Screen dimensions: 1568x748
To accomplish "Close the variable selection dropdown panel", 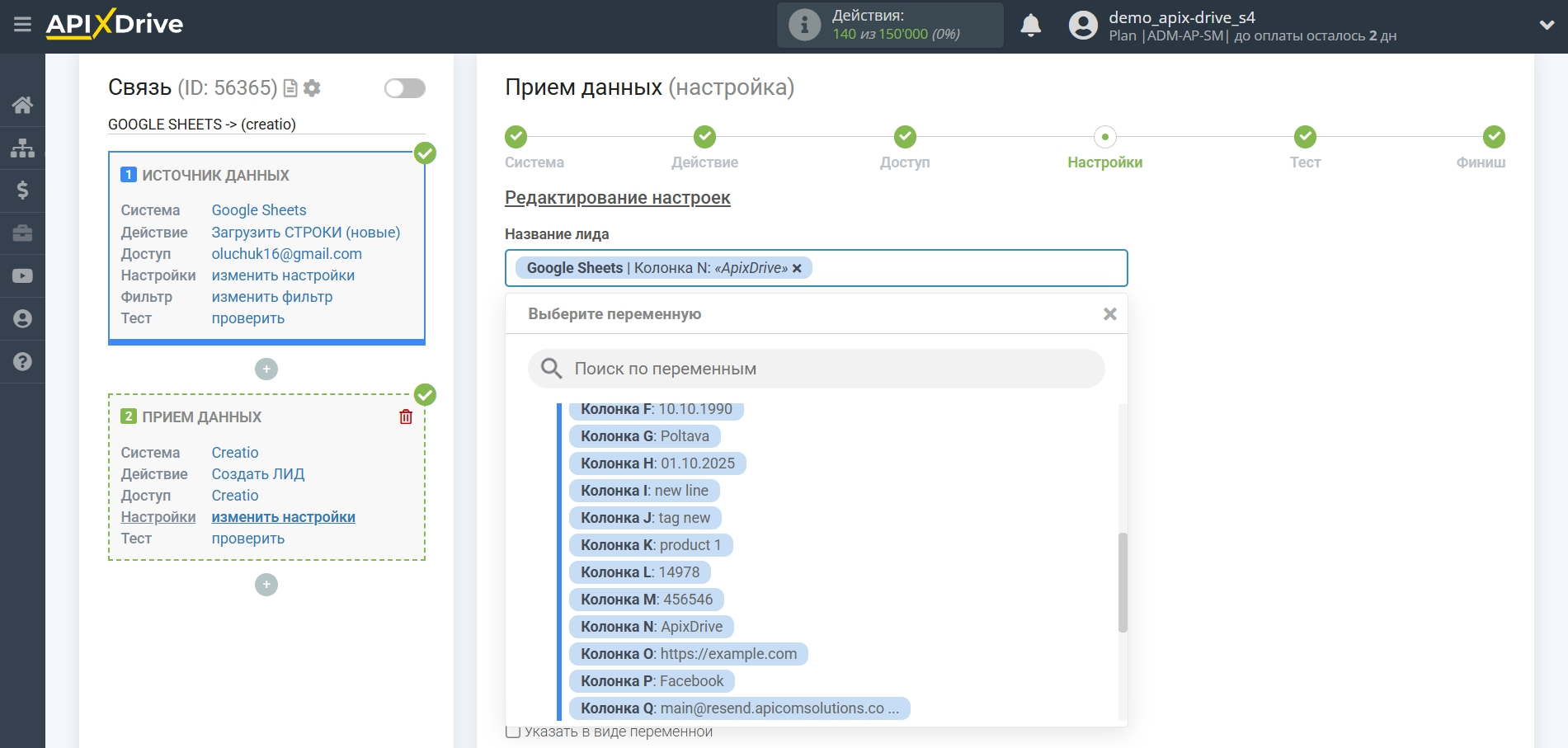I will click(1109, 314).
